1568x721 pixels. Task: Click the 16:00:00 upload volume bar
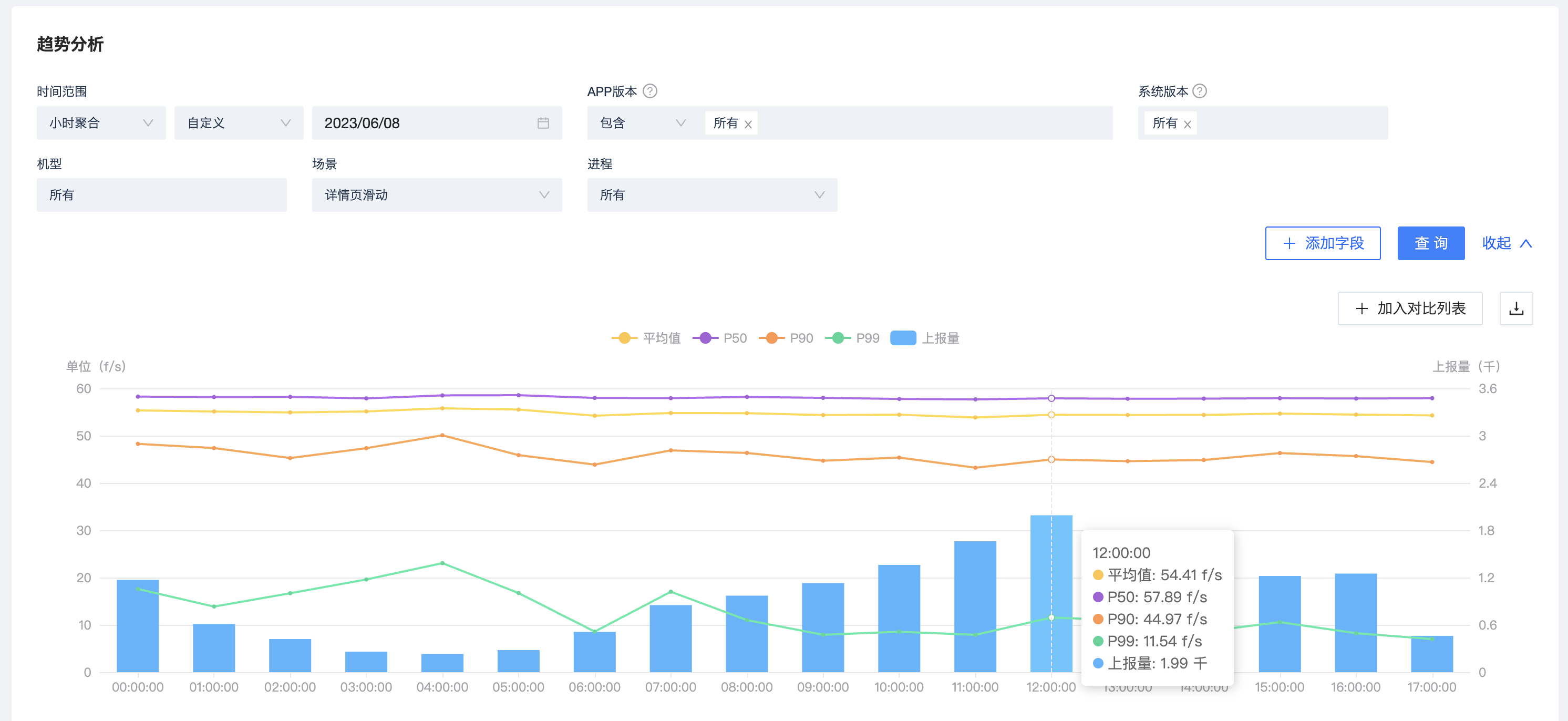[1356, 623]
